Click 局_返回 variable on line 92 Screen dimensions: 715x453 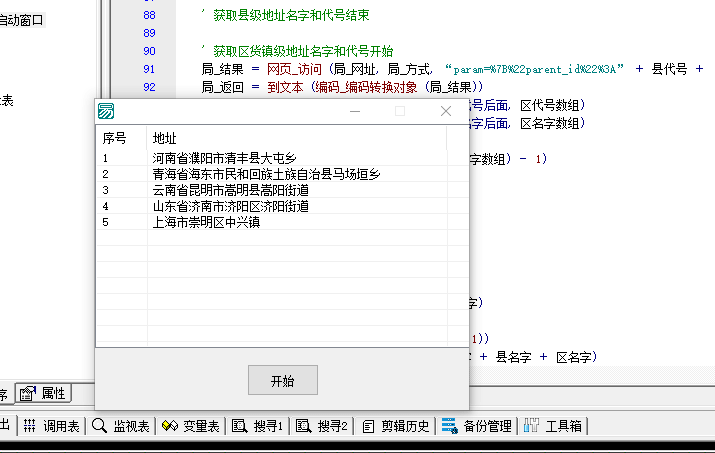coord(223,87)
